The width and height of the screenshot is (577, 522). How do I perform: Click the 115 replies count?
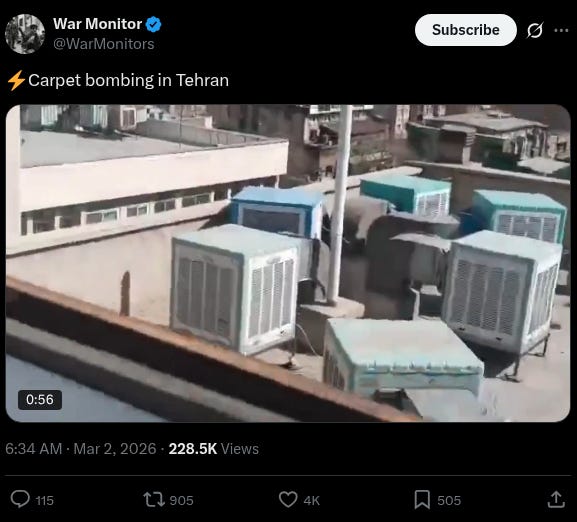(x=45, y=501)
